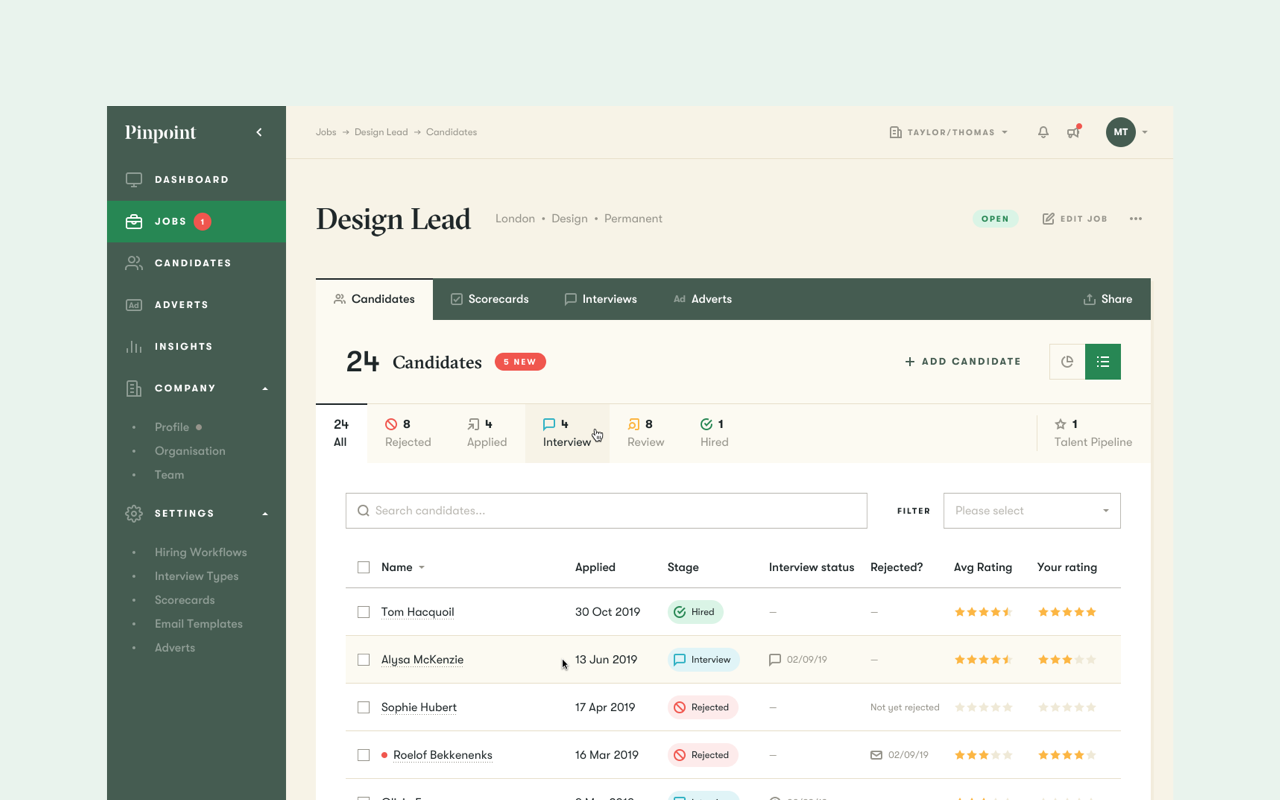Image resolution: width=1280 pixels, height=800 pixels.
Task: Click Tom Hacquoil's Hired stage badge
Action: point(695,612)
